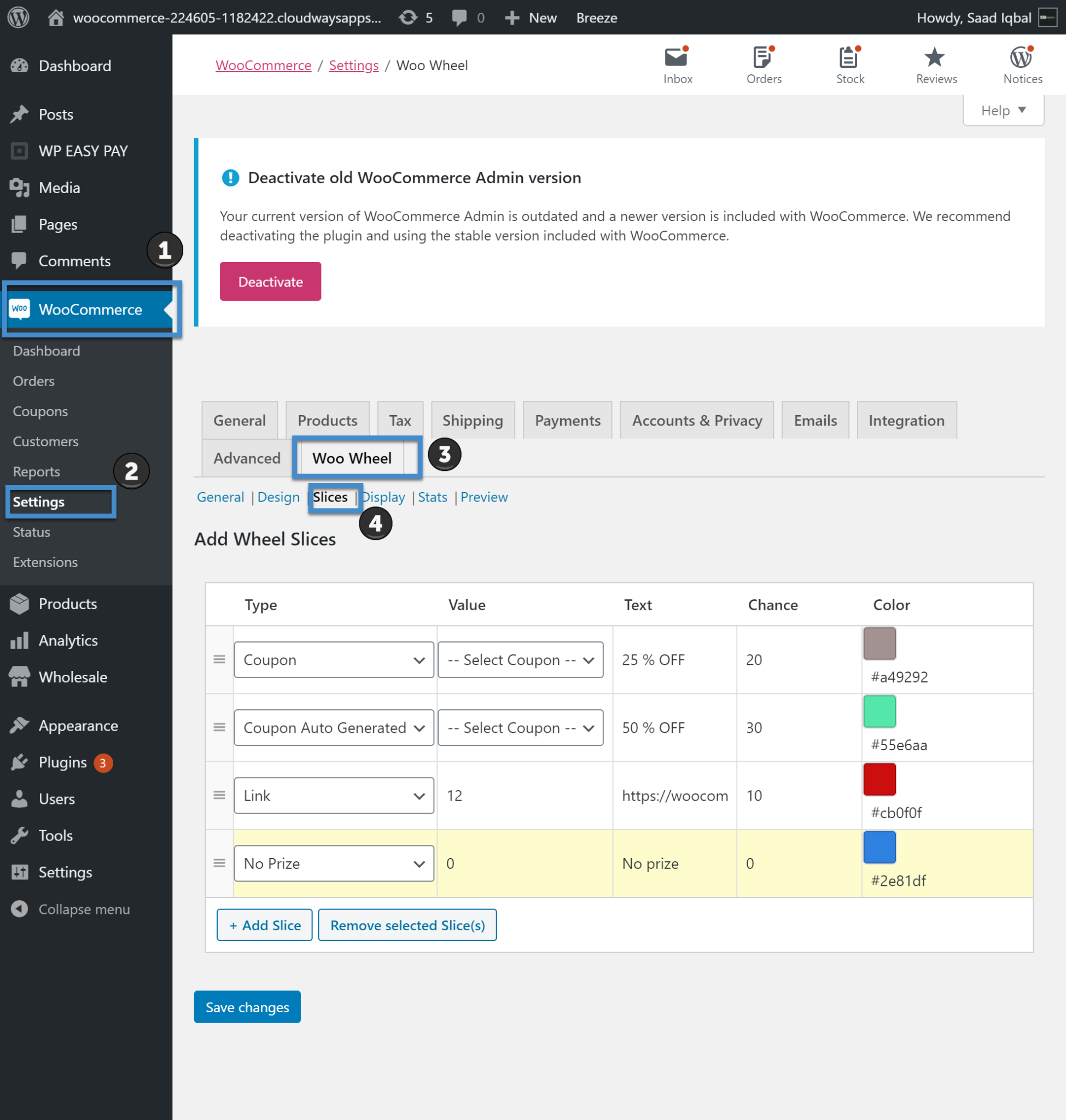Screen dimensions: 1066x1120
Task: Open the Reviews star icon
Action: 936,65
